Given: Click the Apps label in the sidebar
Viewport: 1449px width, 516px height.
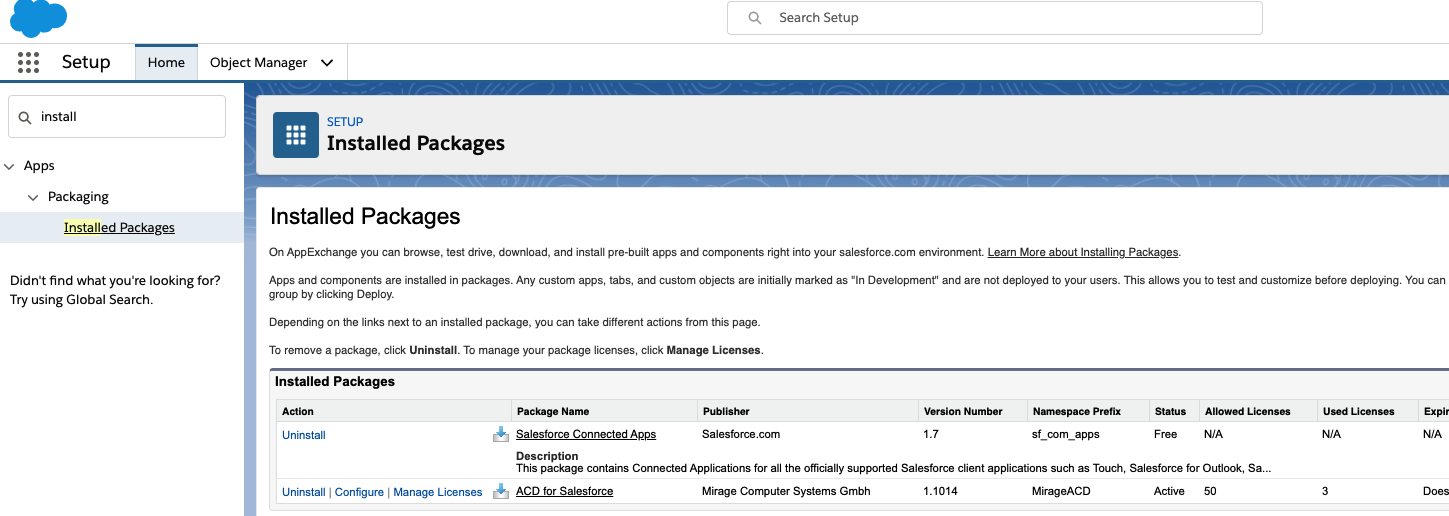Looking at the screenshot, I should [39, 166].
